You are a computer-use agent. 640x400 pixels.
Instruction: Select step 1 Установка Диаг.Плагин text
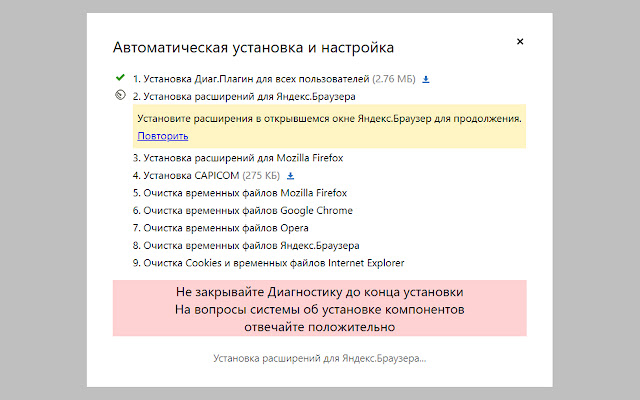[251, 79]
